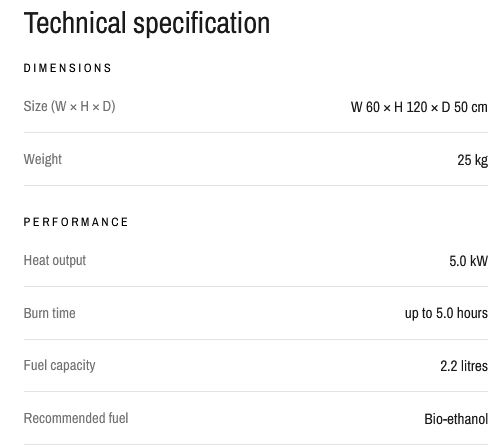Select the 5.0 kW value
504x448 pixels.
468,261
